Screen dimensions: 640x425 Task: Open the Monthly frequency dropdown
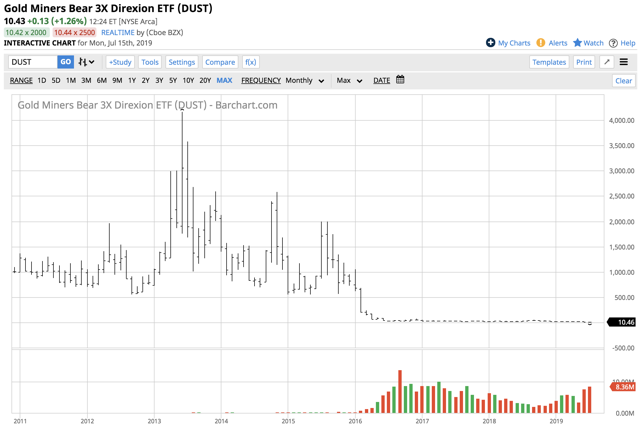click(304, 80)
